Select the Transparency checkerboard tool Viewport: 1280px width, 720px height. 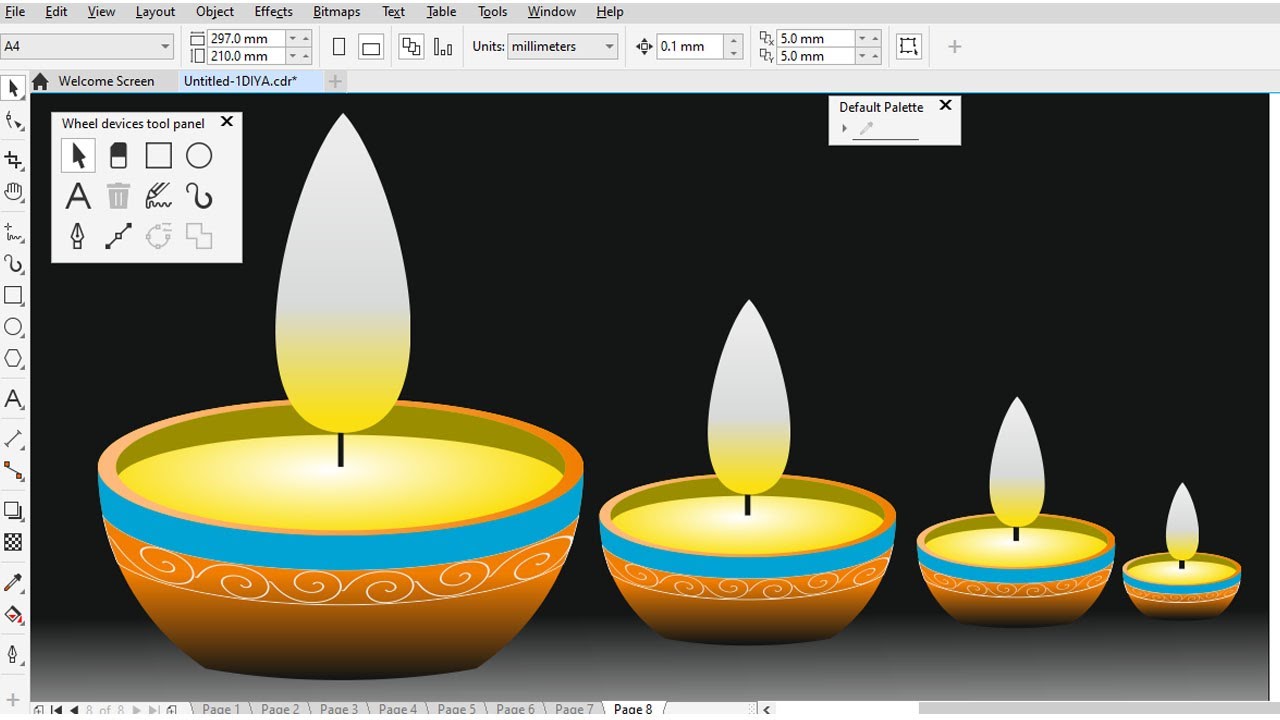pyautogui.click(x=13, y=542)
